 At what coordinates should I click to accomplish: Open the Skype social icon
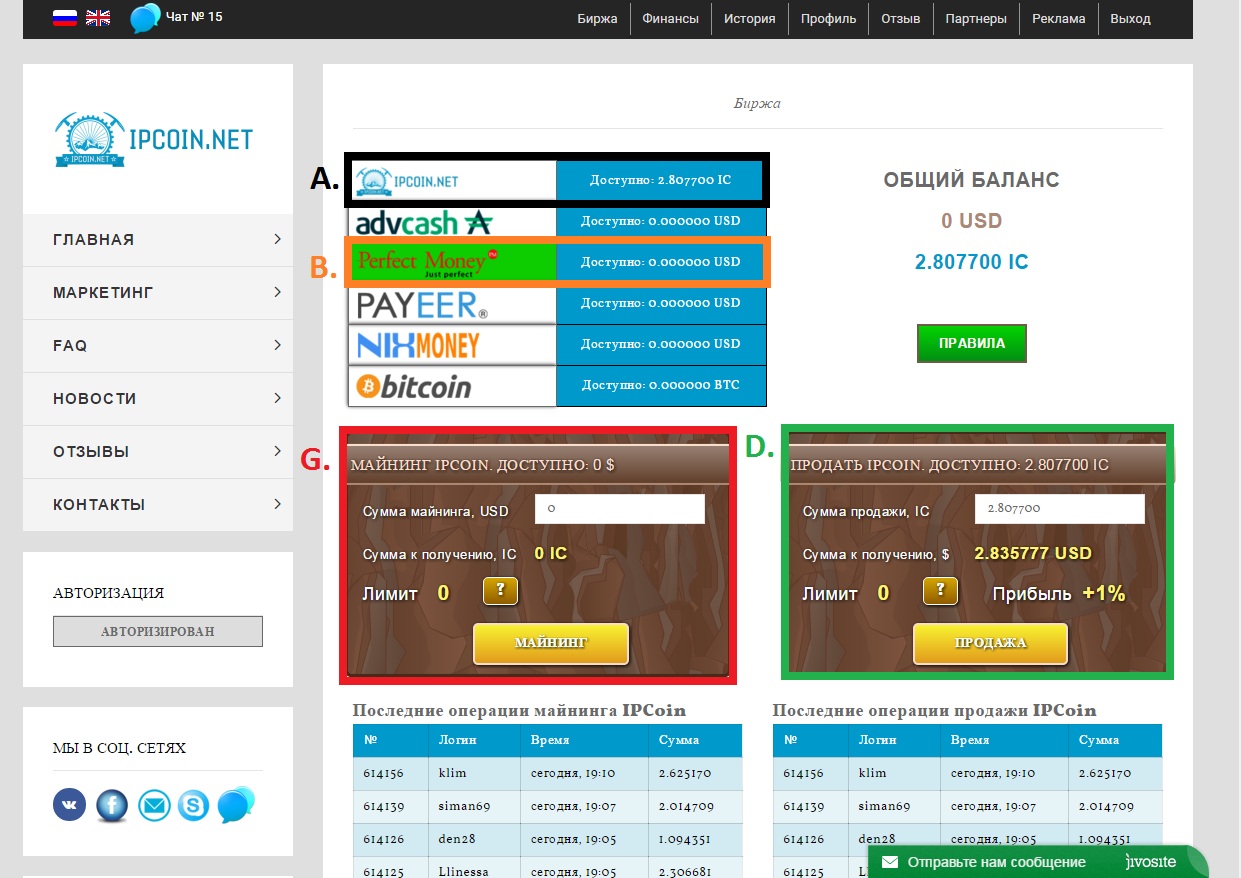[x=194, y=805]
